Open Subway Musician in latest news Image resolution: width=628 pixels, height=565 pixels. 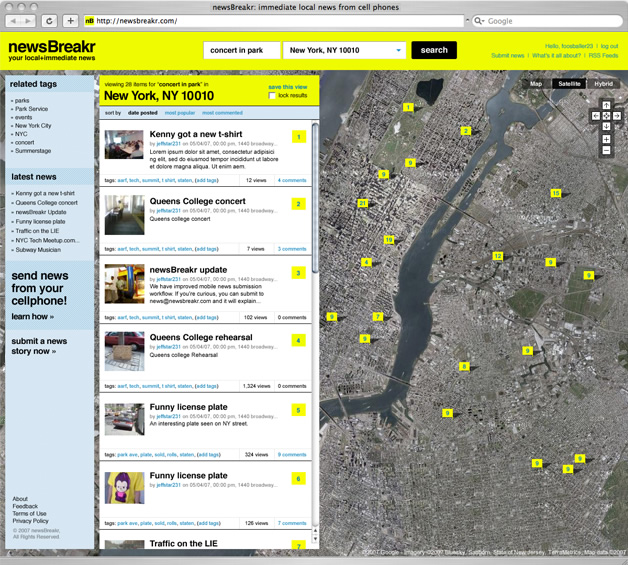pos(38,250)
